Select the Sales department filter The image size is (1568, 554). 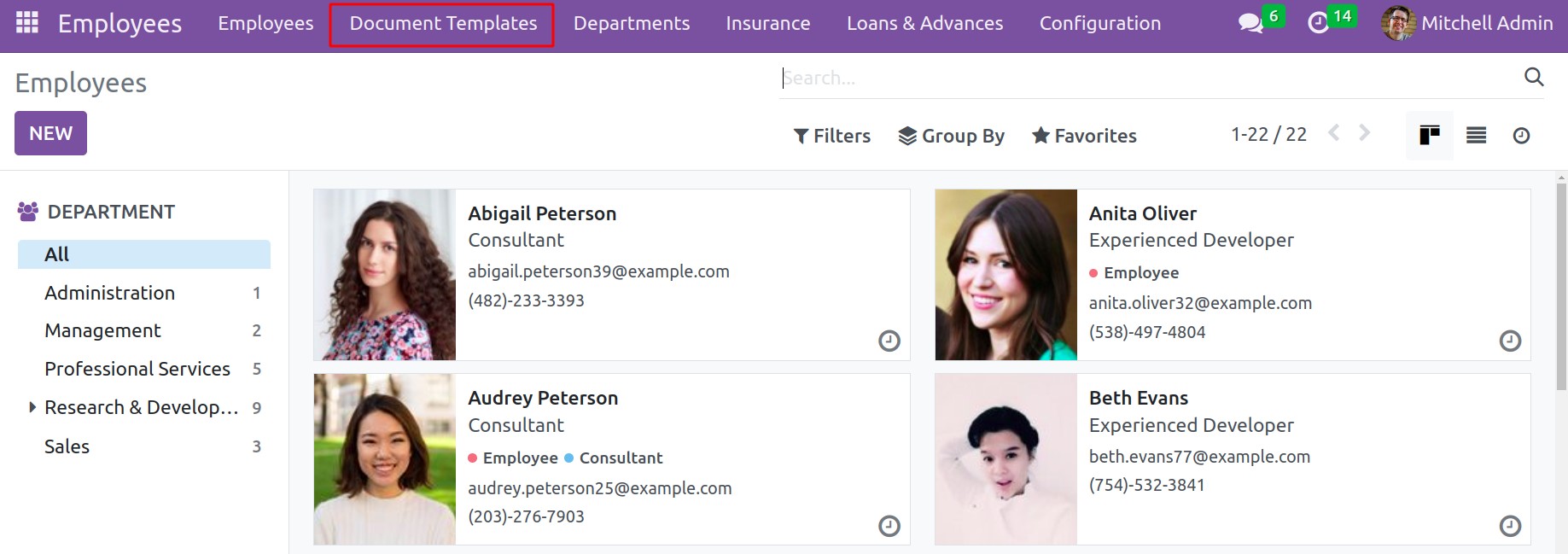pyautogui.click(x=67, y=446)
